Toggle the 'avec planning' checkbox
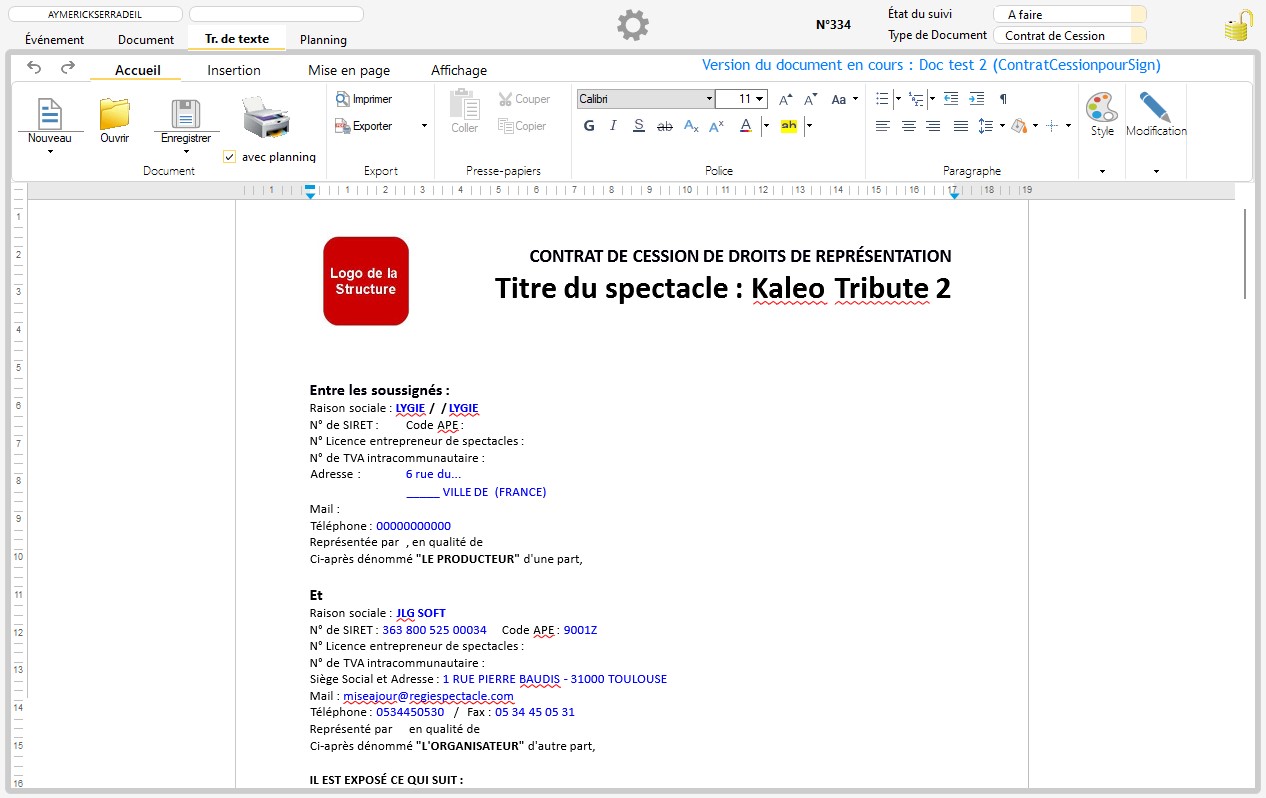Screen dimensions: 1266x798 [x=230, y=157]
